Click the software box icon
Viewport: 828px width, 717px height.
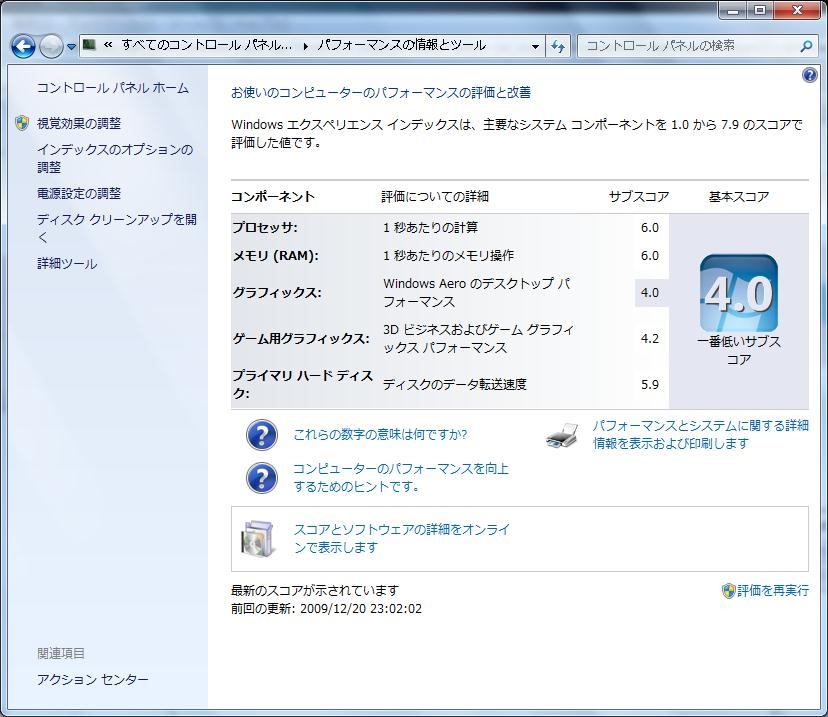pyautogui.click(x=258, y=539)
